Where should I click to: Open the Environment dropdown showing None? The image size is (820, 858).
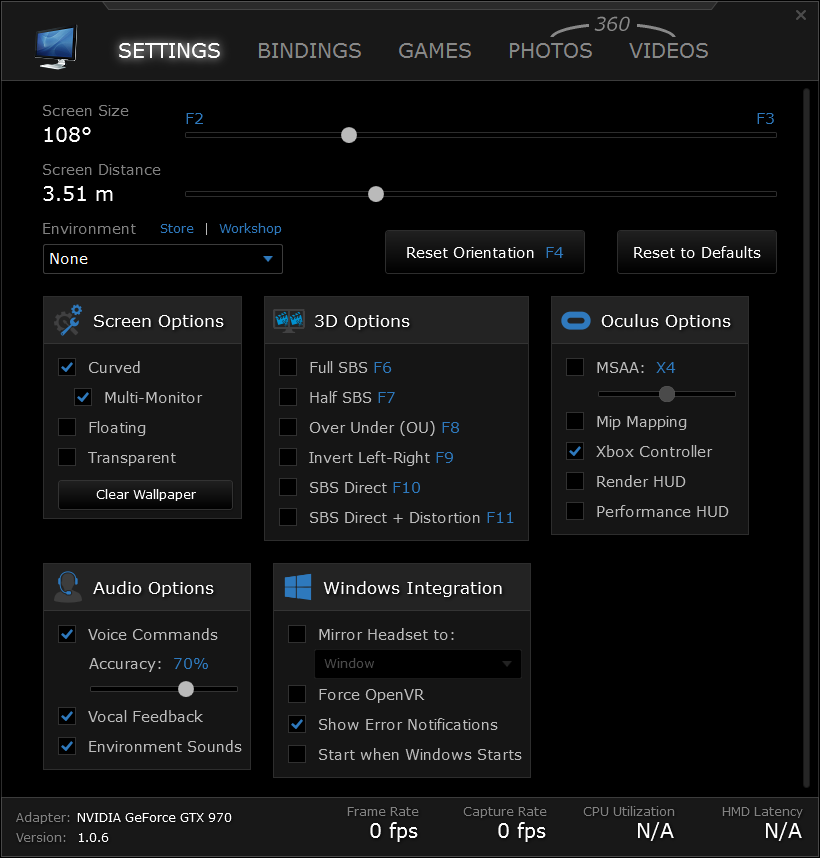tap(162, 258)
